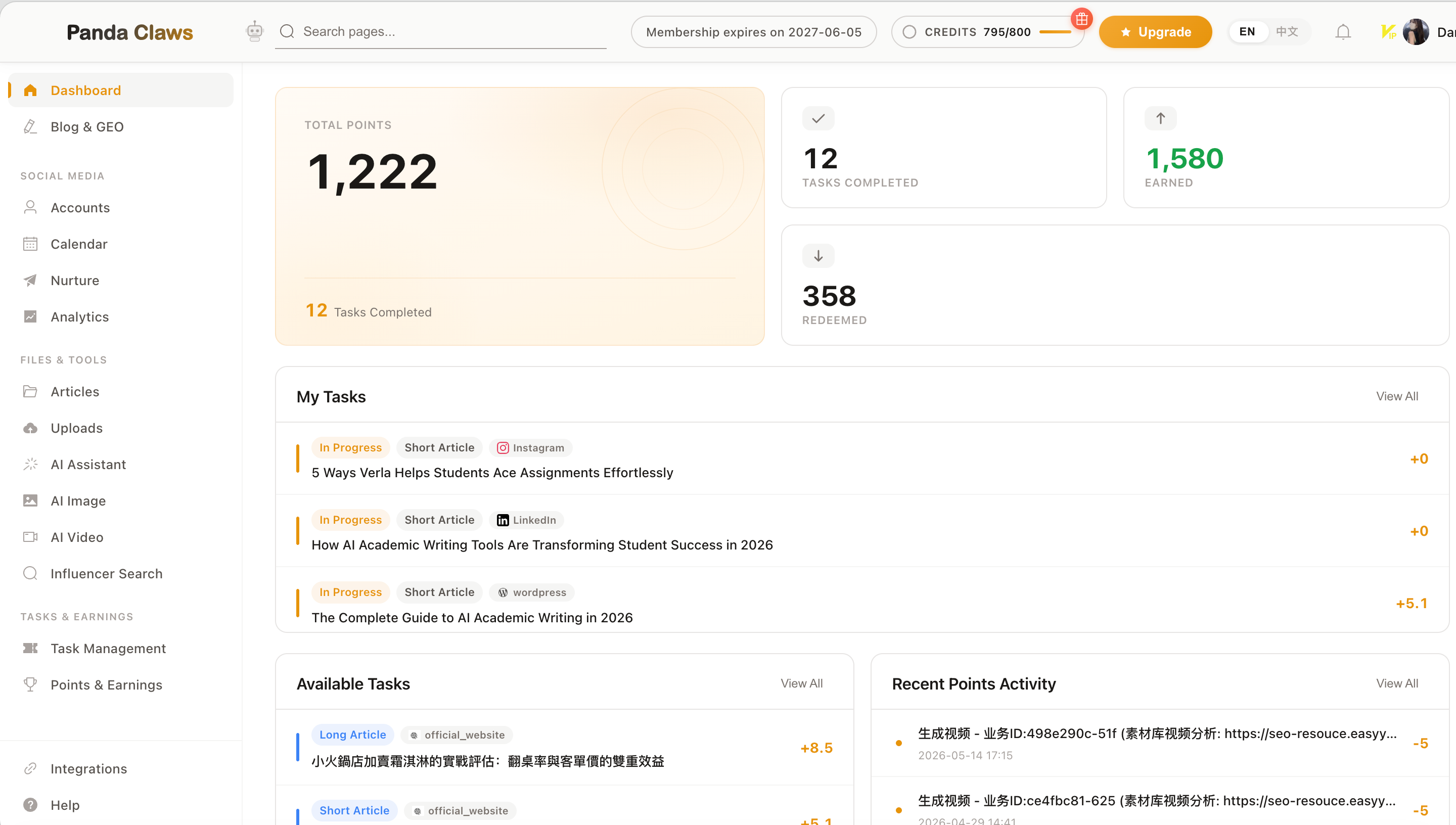Viewport: 1456px width, 825px height.
Task: Click the Articles folder icon
Action: tap(31, 392)
